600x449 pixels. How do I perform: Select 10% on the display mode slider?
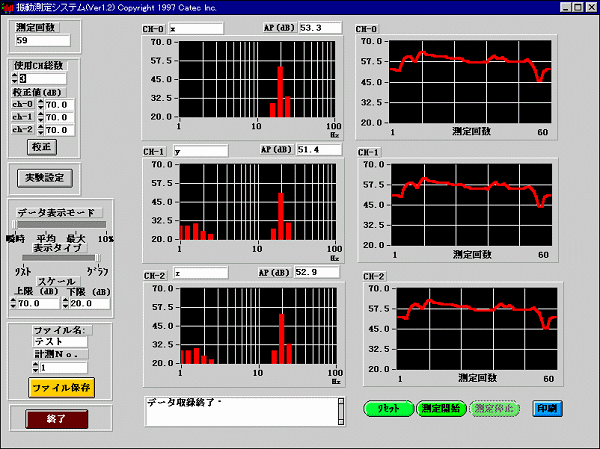106,239
